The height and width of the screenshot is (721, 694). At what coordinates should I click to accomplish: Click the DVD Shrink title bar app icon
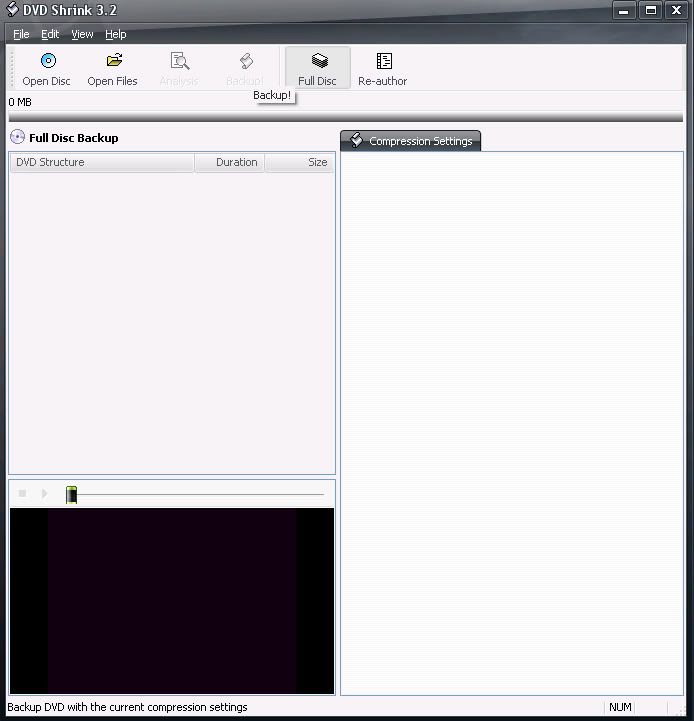[x=12, y=10]
